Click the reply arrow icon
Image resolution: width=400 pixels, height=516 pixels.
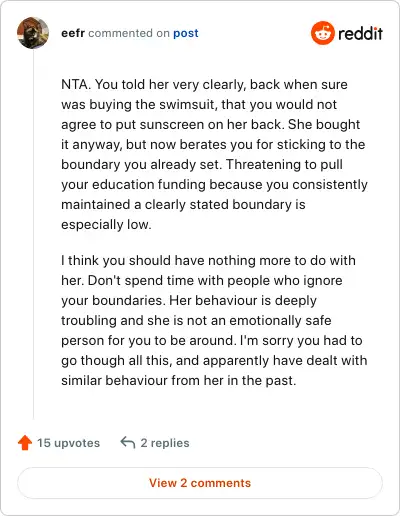128,443
